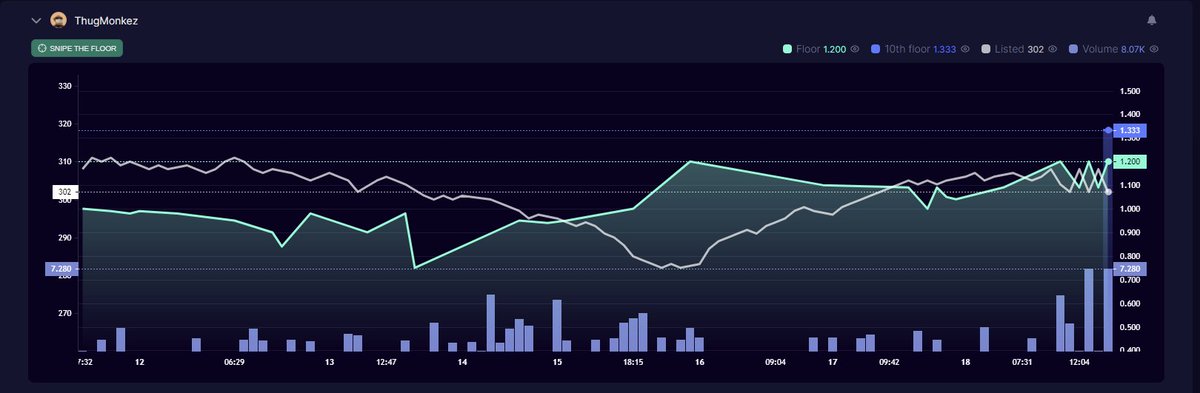1200x393 pixels.
Task: Click the 320 listed axis value
Action: [65, 124]
